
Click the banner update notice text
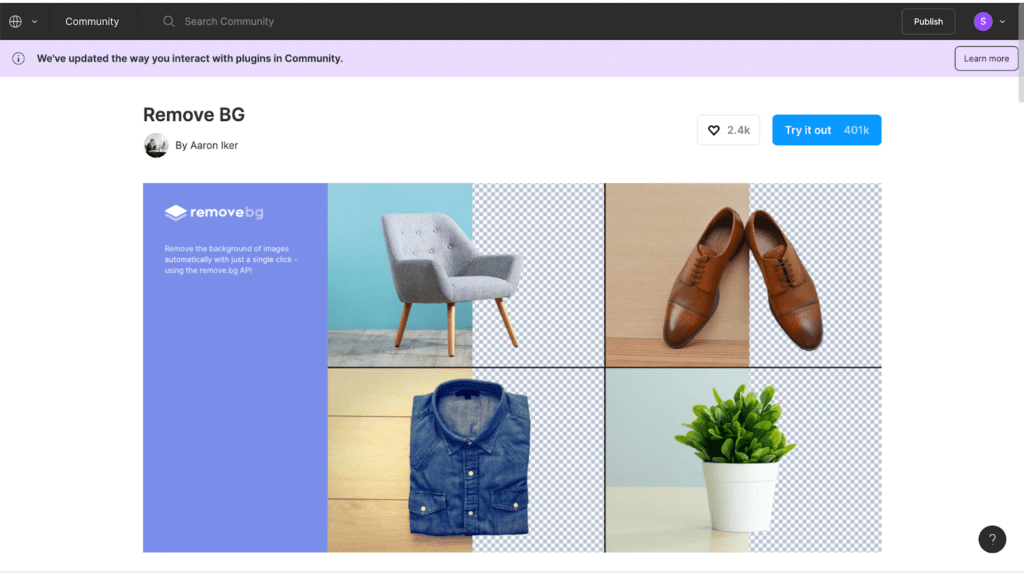pos(189,58)
